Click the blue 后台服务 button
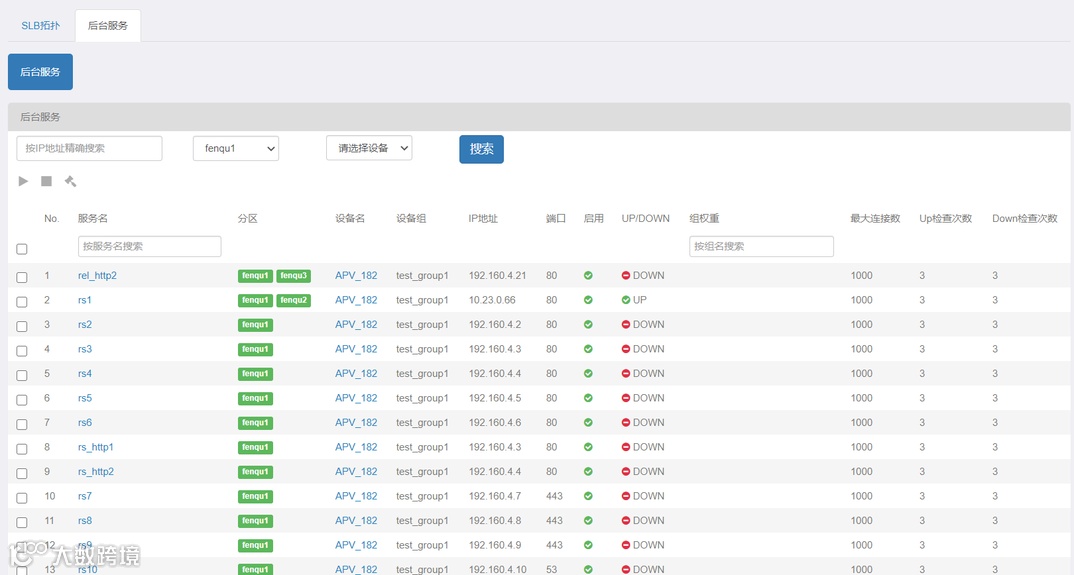 [40, 72]
